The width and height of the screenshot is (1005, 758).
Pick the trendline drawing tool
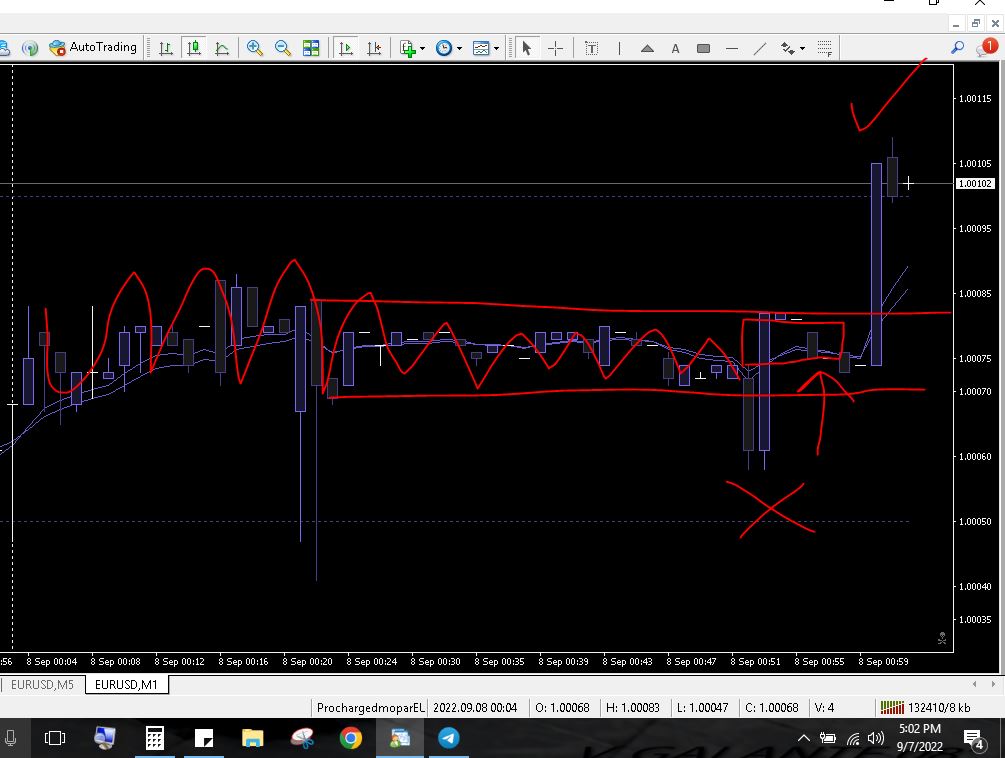[x=760, y=47]
